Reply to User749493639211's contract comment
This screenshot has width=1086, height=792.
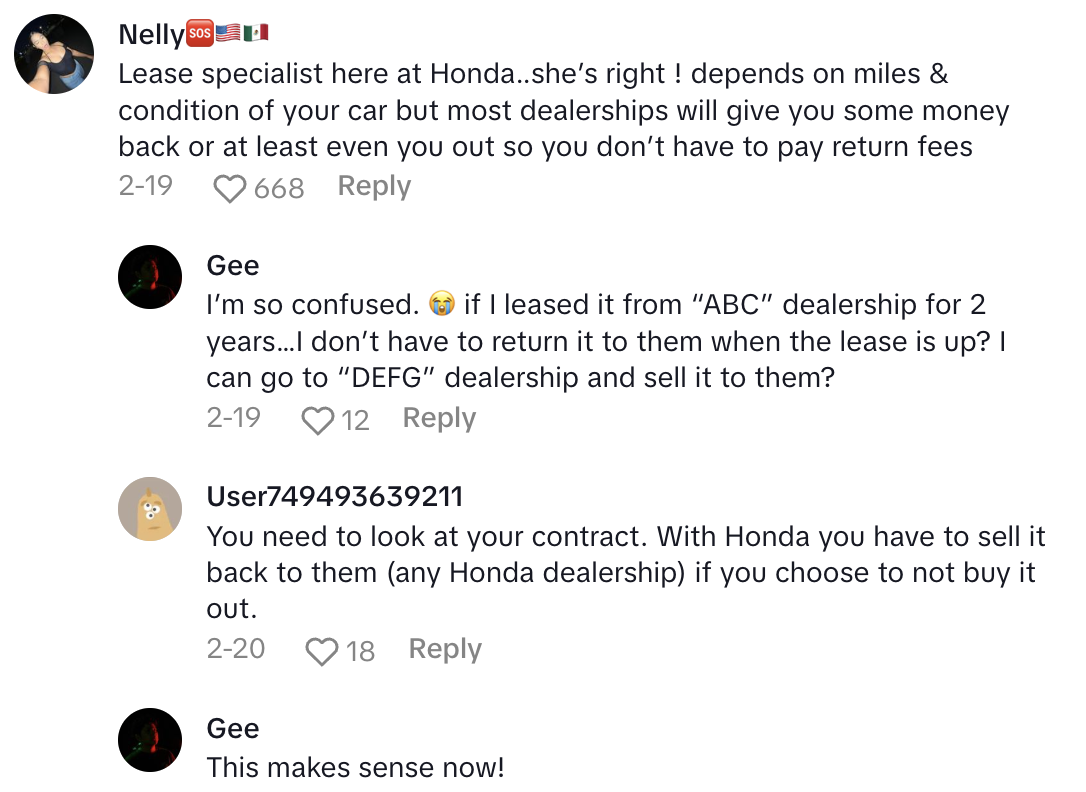445,650
